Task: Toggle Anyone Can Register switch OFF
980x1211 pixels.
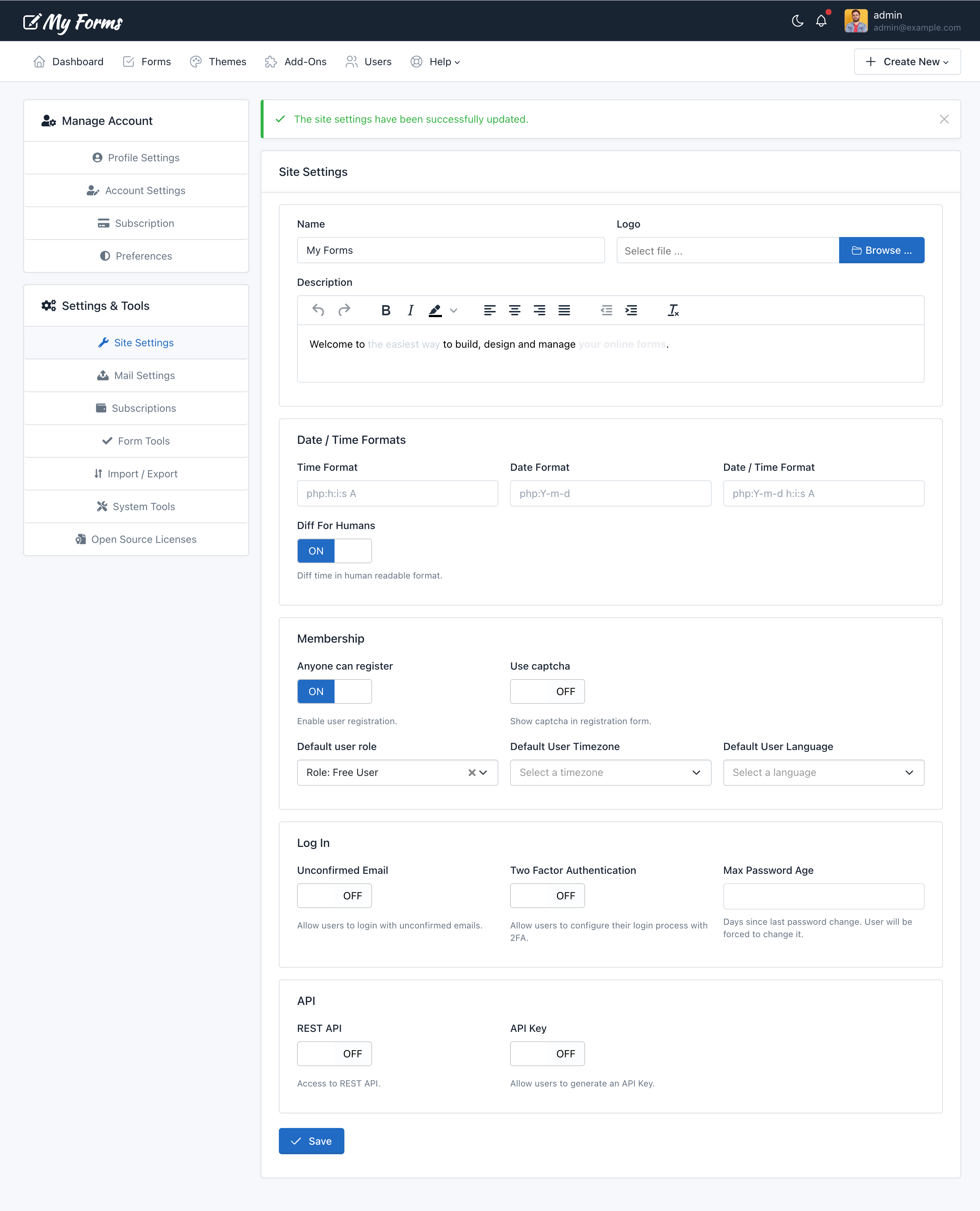Action: [x=334, y=691]
